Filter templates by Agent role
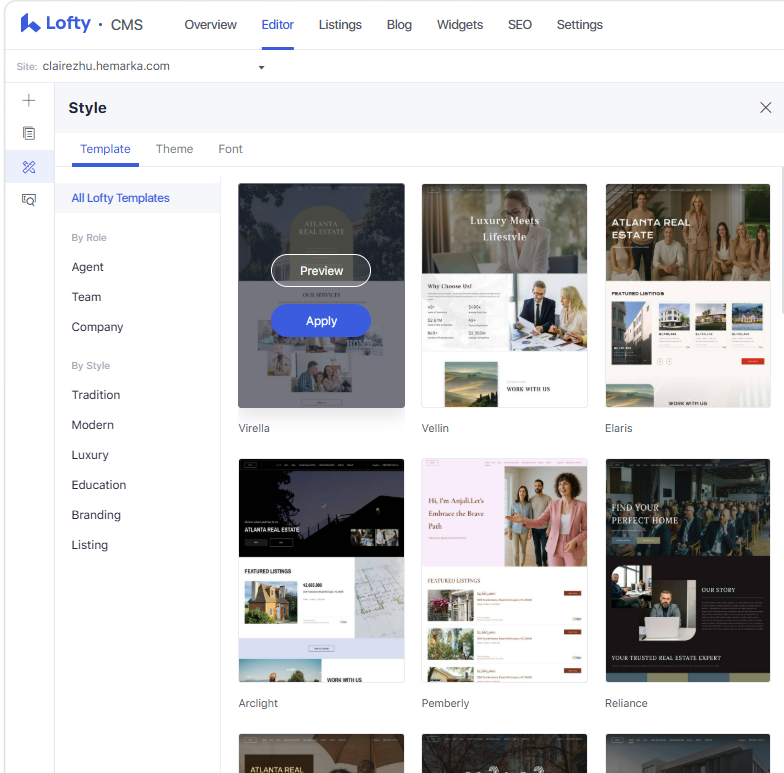 88,267
